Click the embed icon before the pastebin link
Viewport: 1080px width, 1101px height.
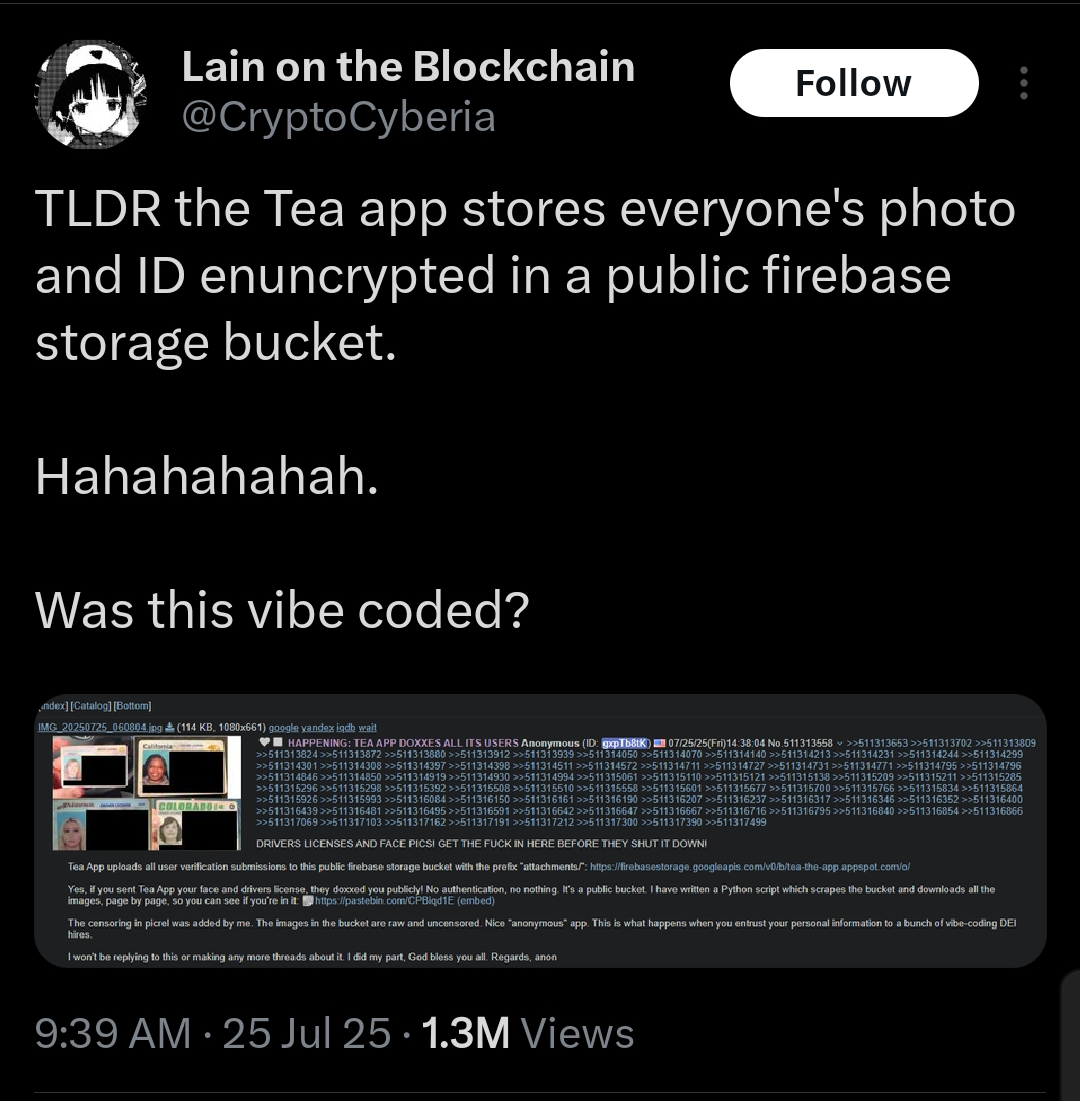[x=307, y=901]
